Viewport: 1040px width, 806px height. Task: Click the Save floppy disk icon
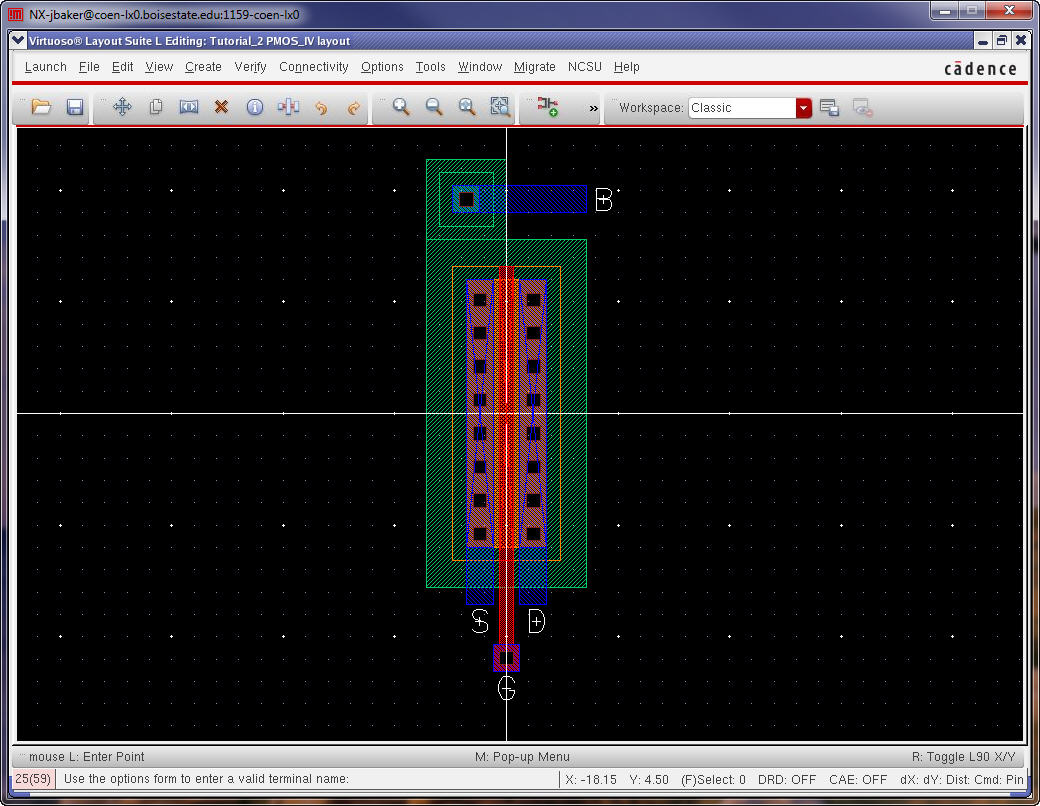pyautogui.click(x=75, y=107)
